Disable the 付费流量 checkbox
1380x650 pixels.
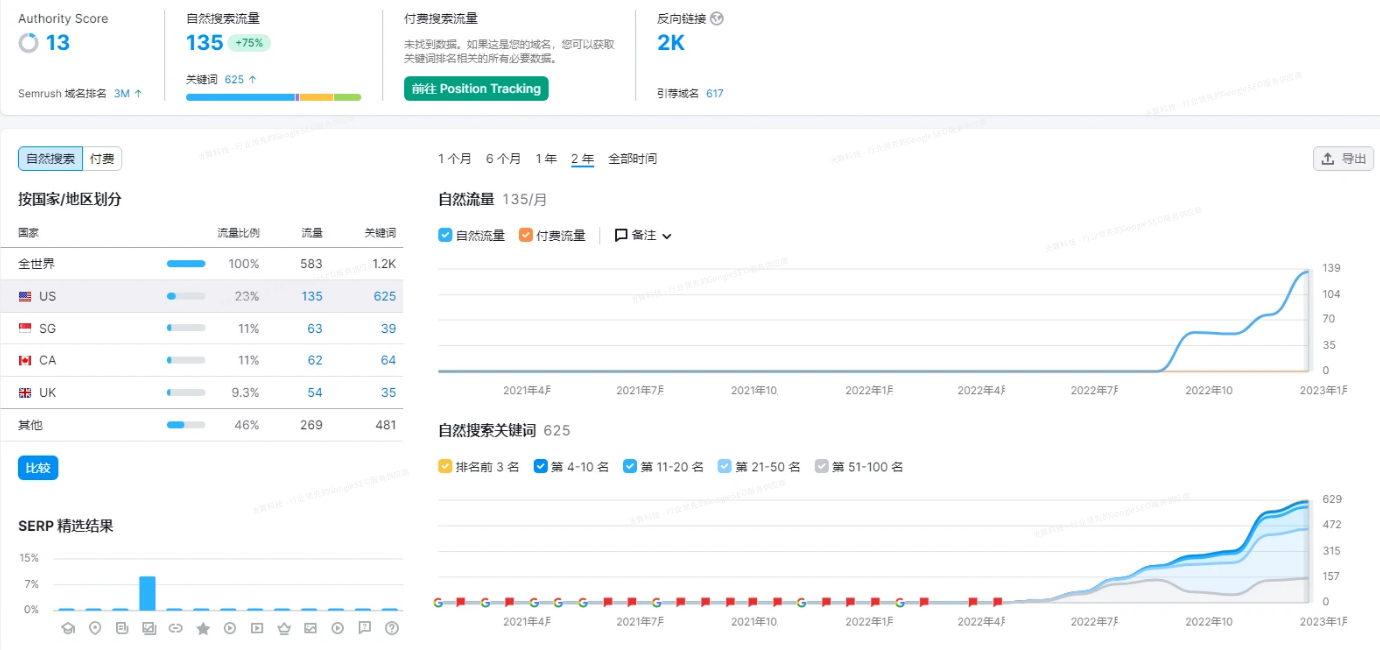tap(527, 235)
